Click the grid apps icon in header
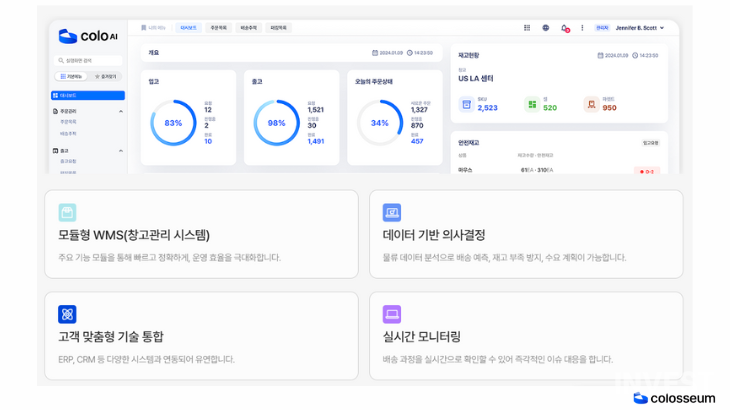Screen dimensions: 730x410 coord(527,28)
